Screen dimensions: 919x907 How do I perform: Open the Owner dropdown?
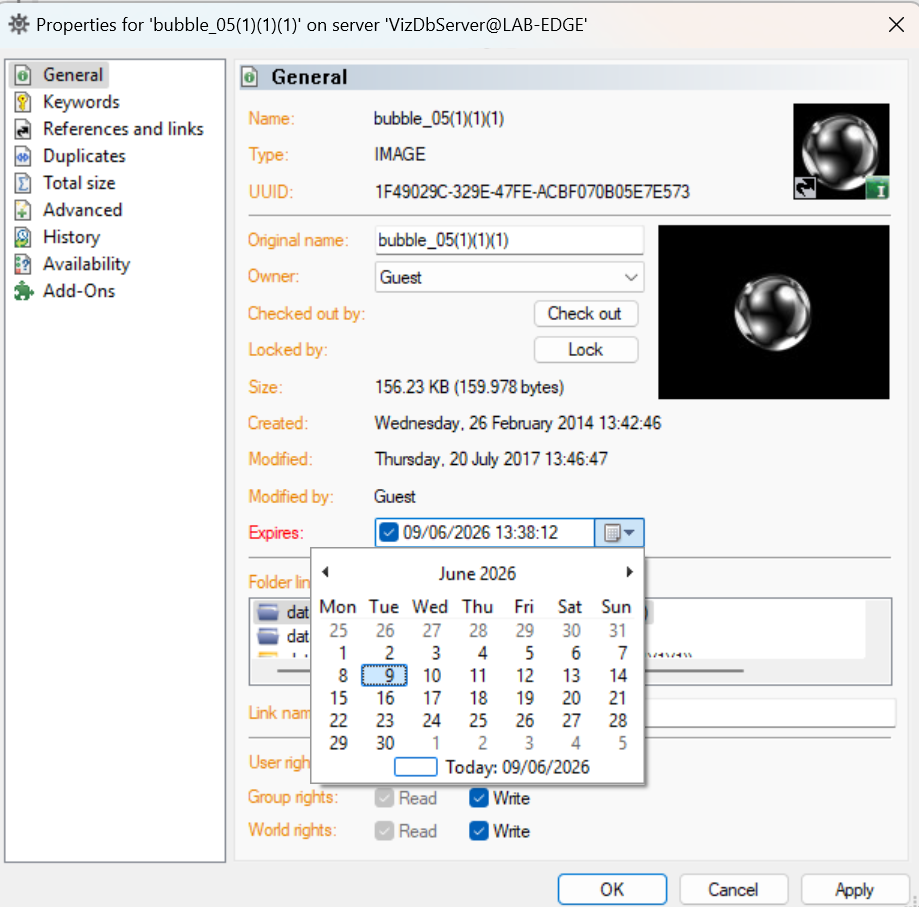tap(509, 277)
